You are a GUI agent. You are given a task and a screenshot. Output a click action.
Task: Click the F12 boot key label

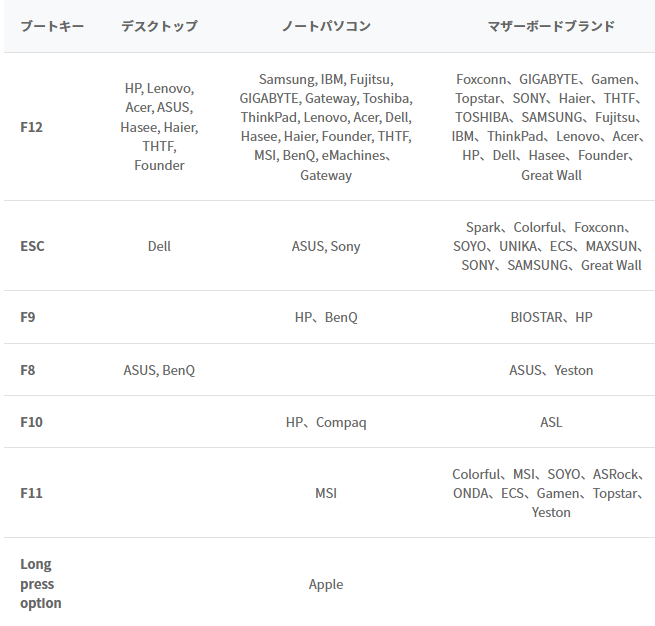[31, 127]
